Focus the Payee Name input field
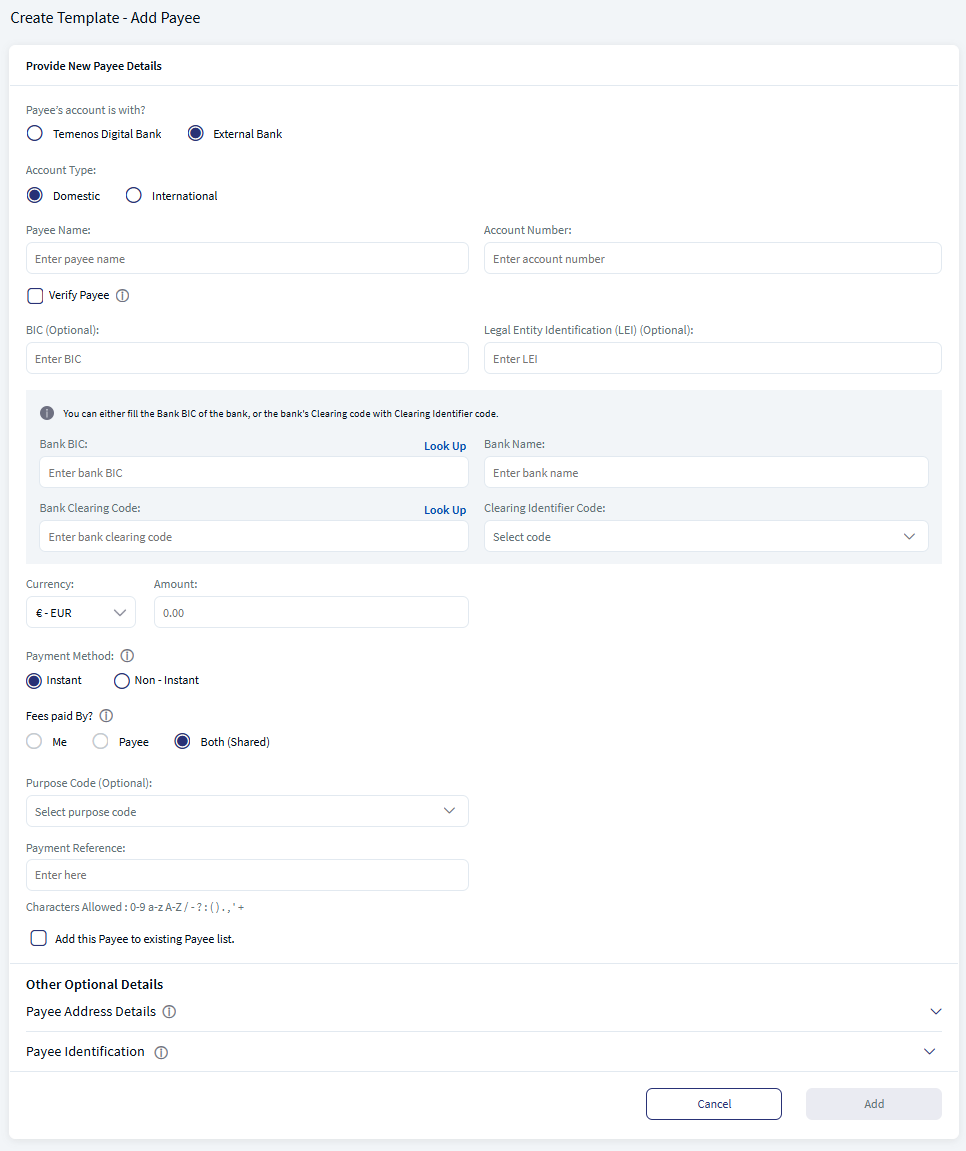966x1151 pixels. pyautogui.click(x=247, y=258)
